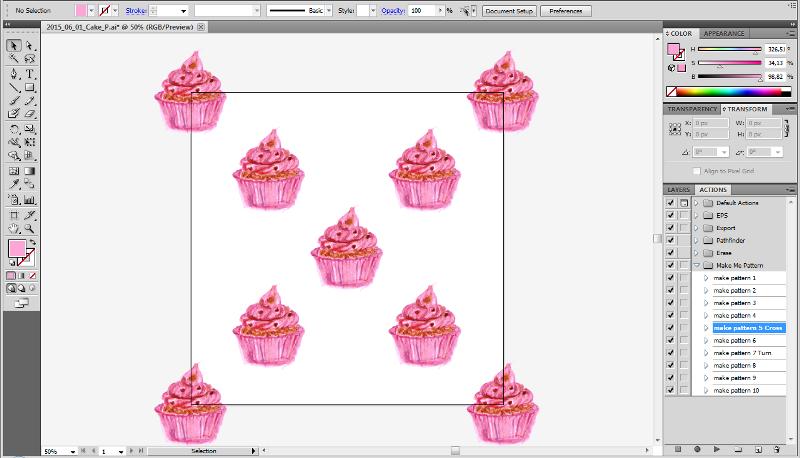Click Play Current Selection in Actions panel
This screenshot has width=800, height=458.
(717, 449)
